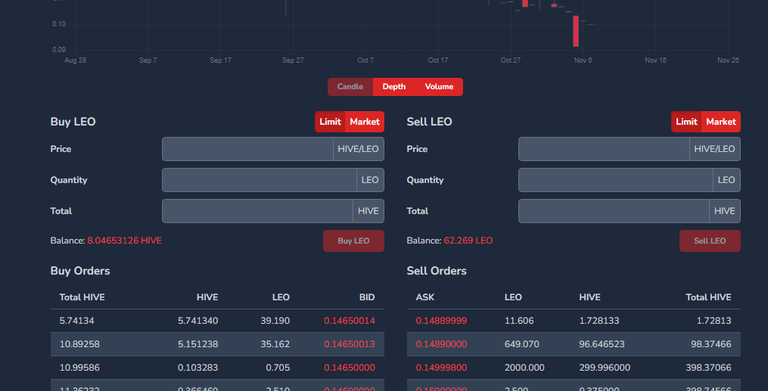The image size is (768, 391).
Task: Focus the Sell LEO Total field
Action: [614, 211]
